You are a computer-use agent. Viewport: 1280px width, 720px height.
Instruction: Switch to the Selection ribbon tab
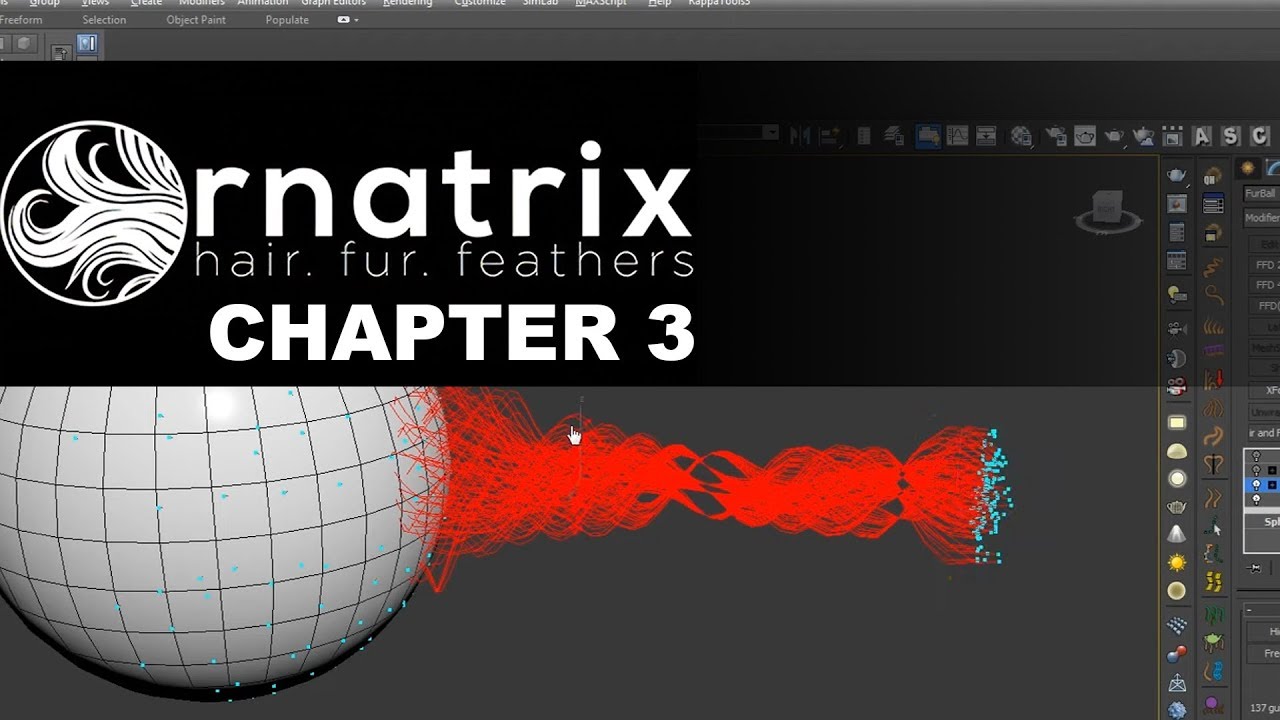[x=104, y=20]
